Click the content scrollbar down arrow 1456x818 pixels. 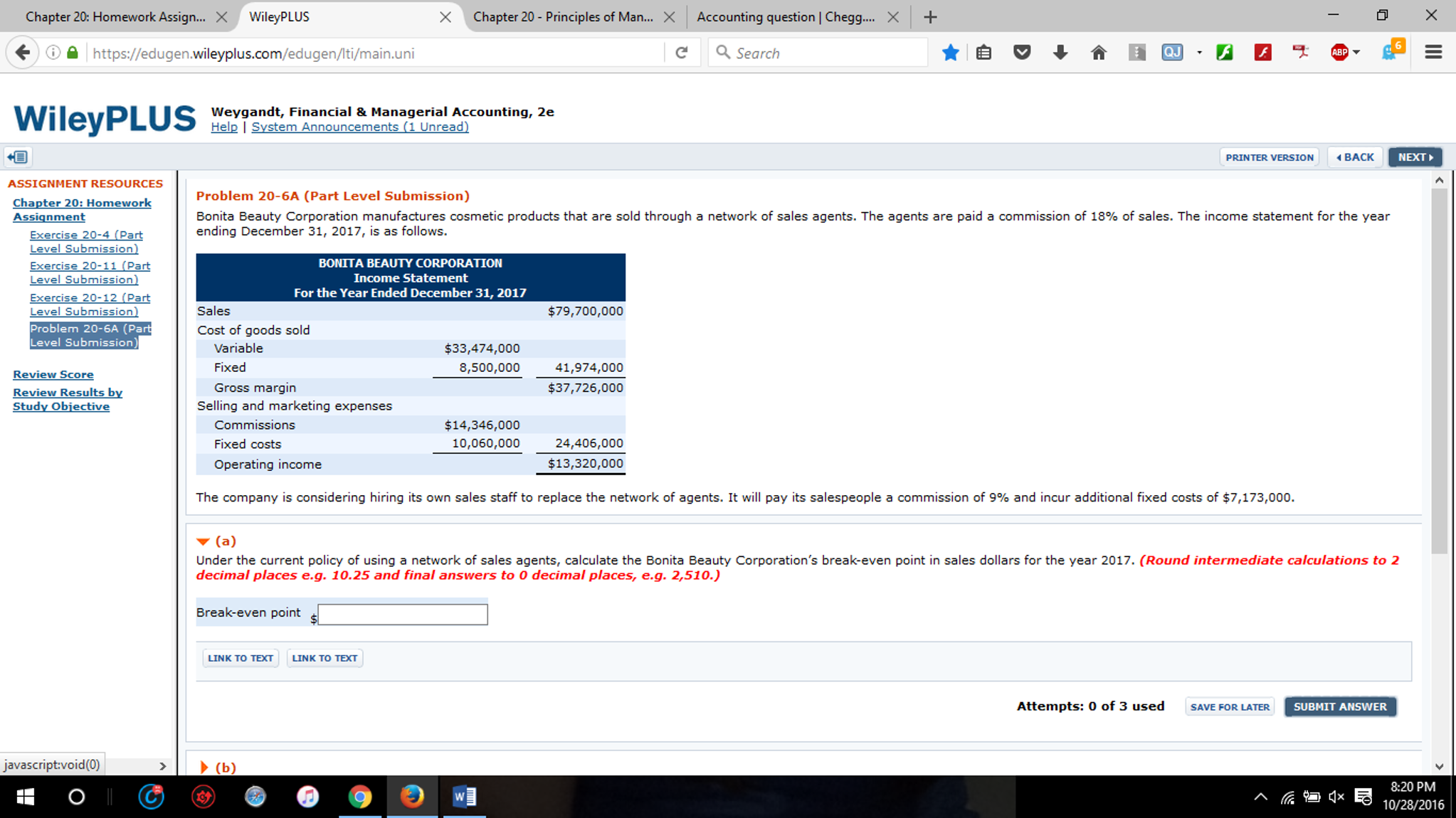[x=1439, y=767]
